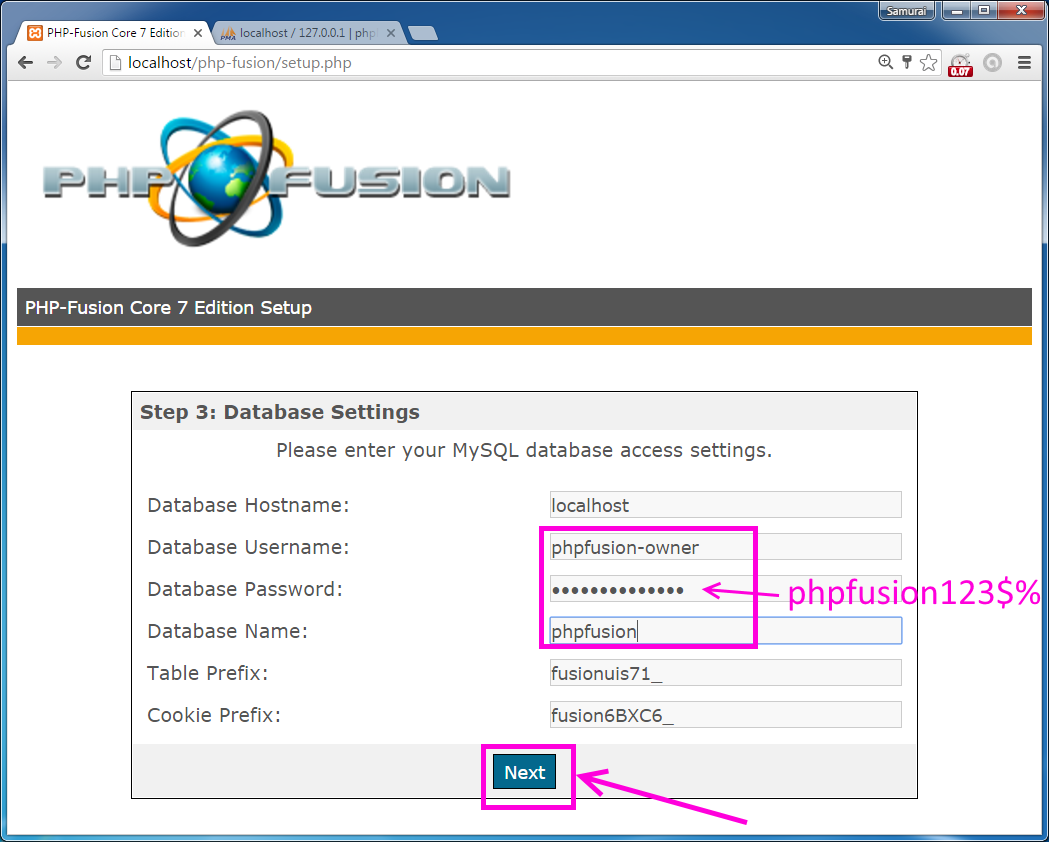Click the saved password key icon
Viewport: 1049px width, 842px height.
(907, 62)
